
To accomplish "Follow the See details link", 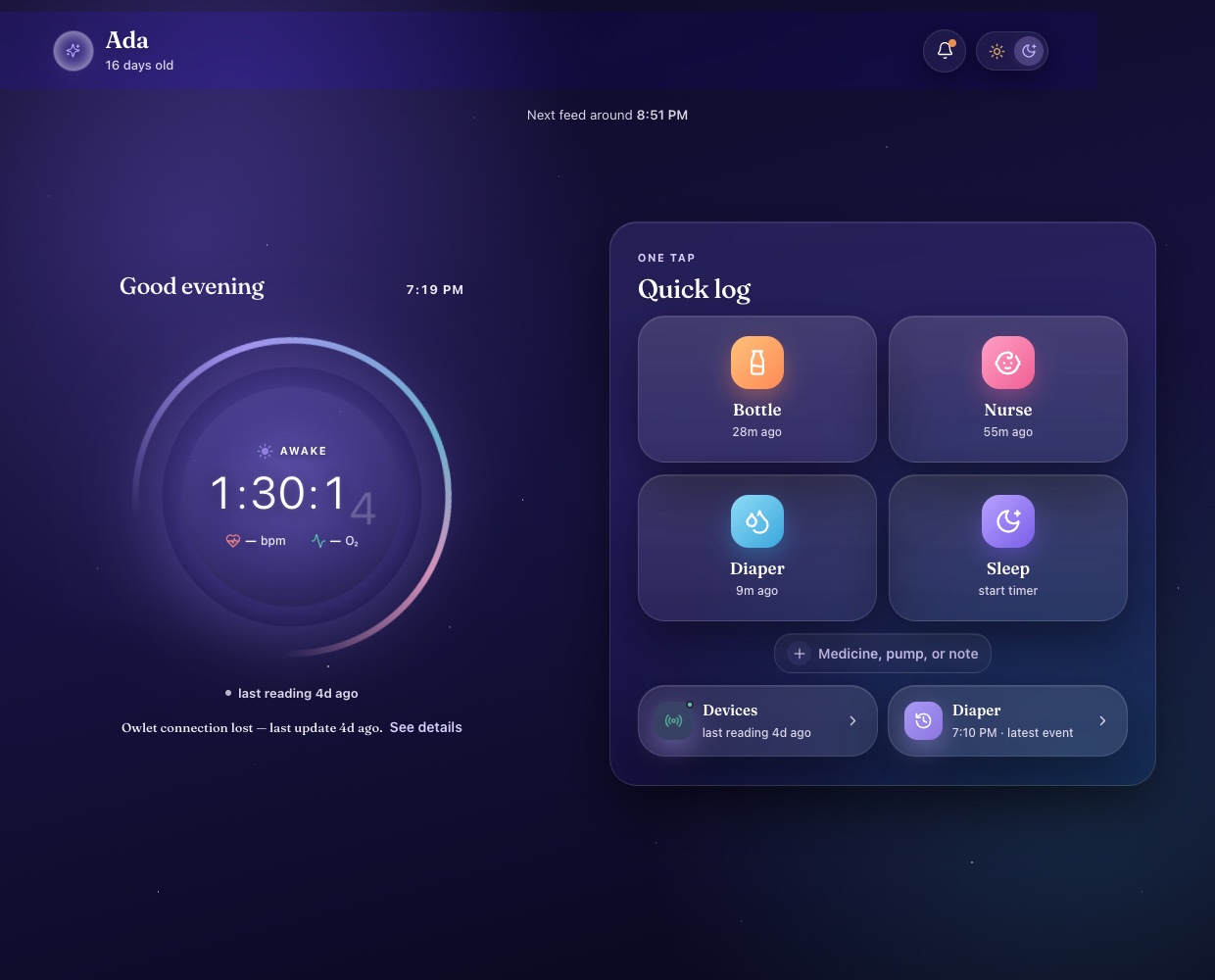I will click(425, 727).
